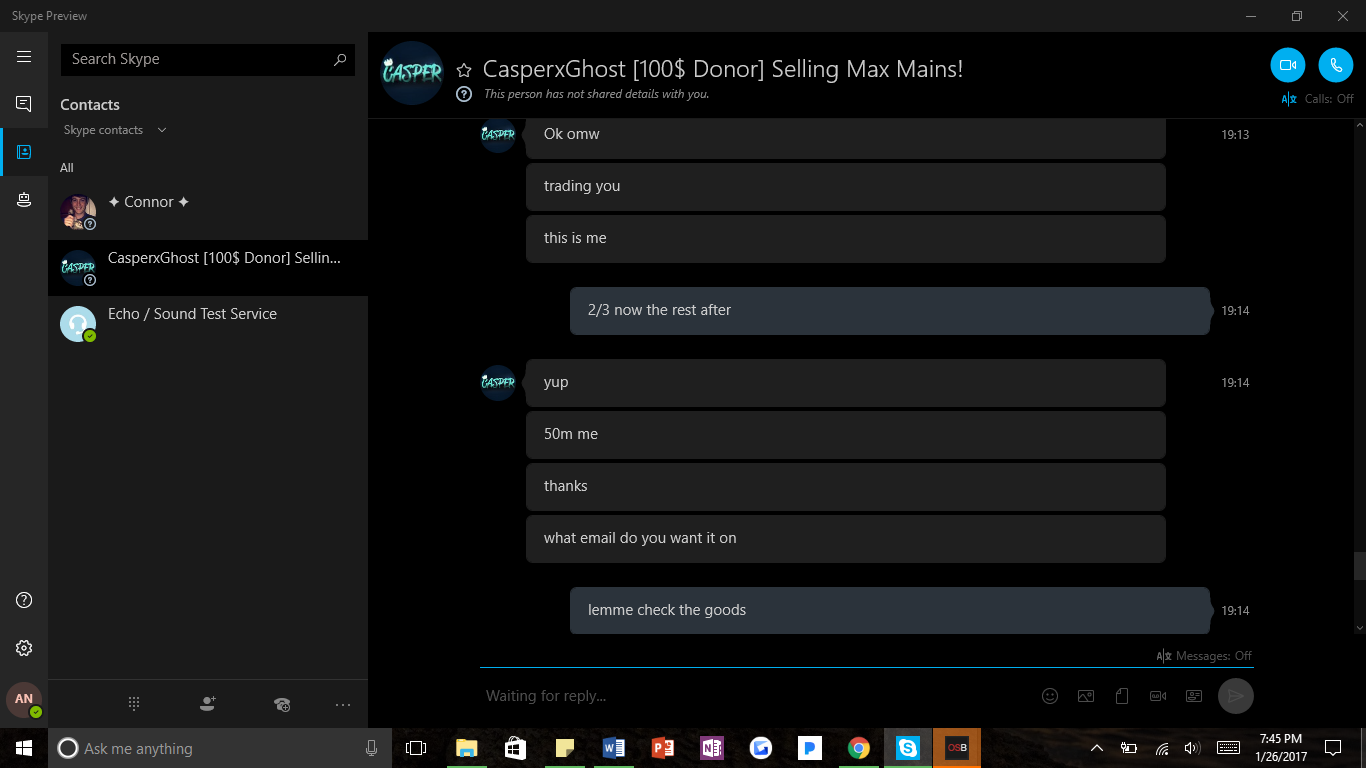Click the All contacts heading
Screen dimensions: 1366x768
pyautogui.click(x=67, y=168)
